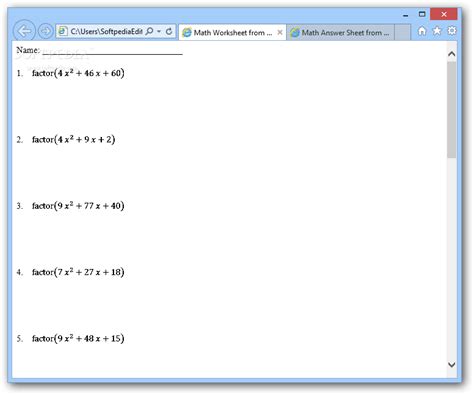This screenshot has width=474, height=395.
Task: Close the browser window
Action: coord(444,14)
